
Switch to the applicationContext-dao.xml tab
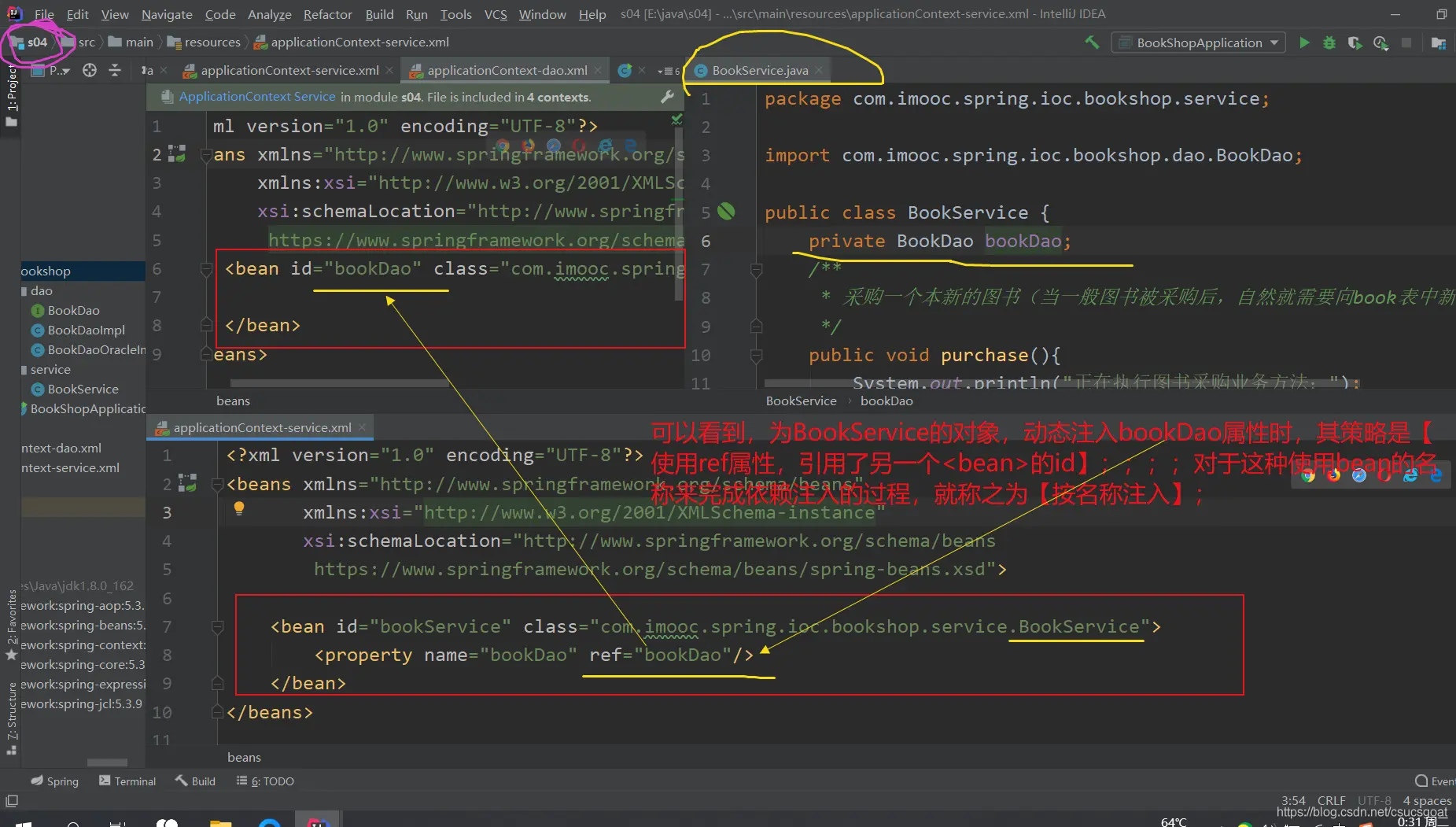tap(507, 71)
